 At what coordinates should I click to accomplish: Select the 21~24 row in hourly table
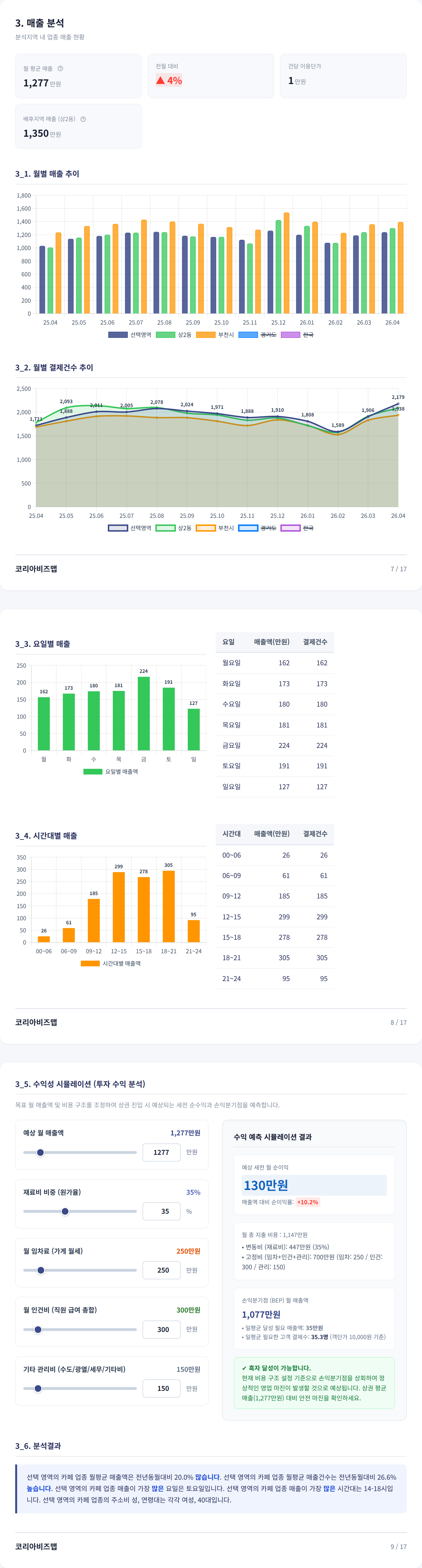click(275, 978)
